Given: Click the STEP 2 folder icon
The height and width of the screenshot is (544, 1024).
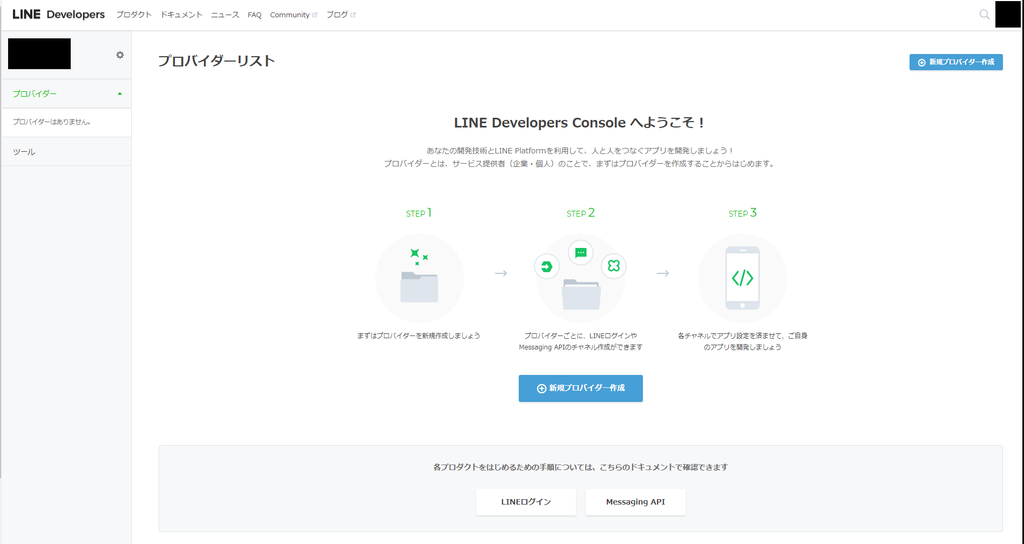Looking at the screenshot, I should point(581,294).
